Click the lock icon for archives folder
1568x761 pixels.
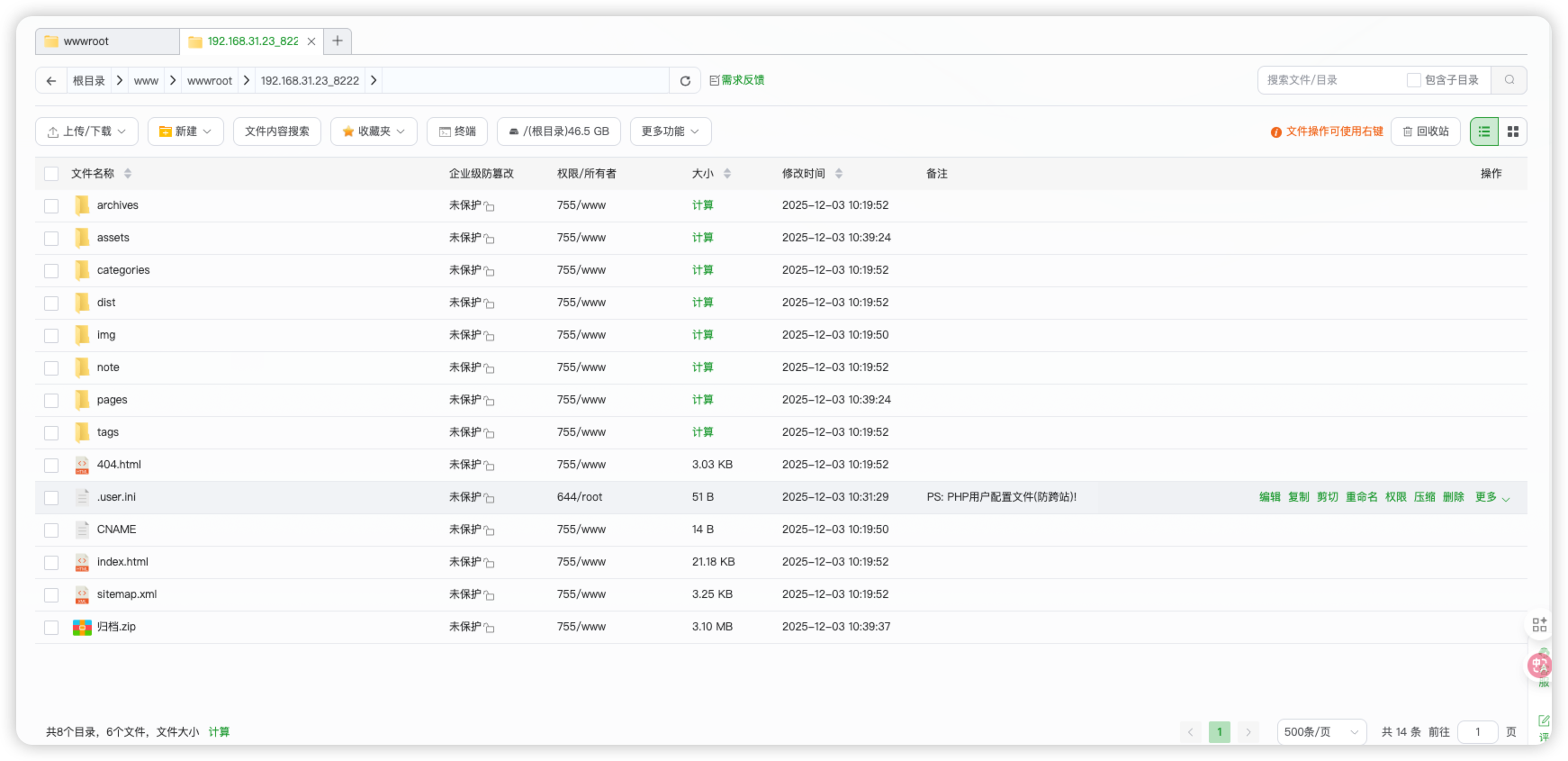click(489, 206)
